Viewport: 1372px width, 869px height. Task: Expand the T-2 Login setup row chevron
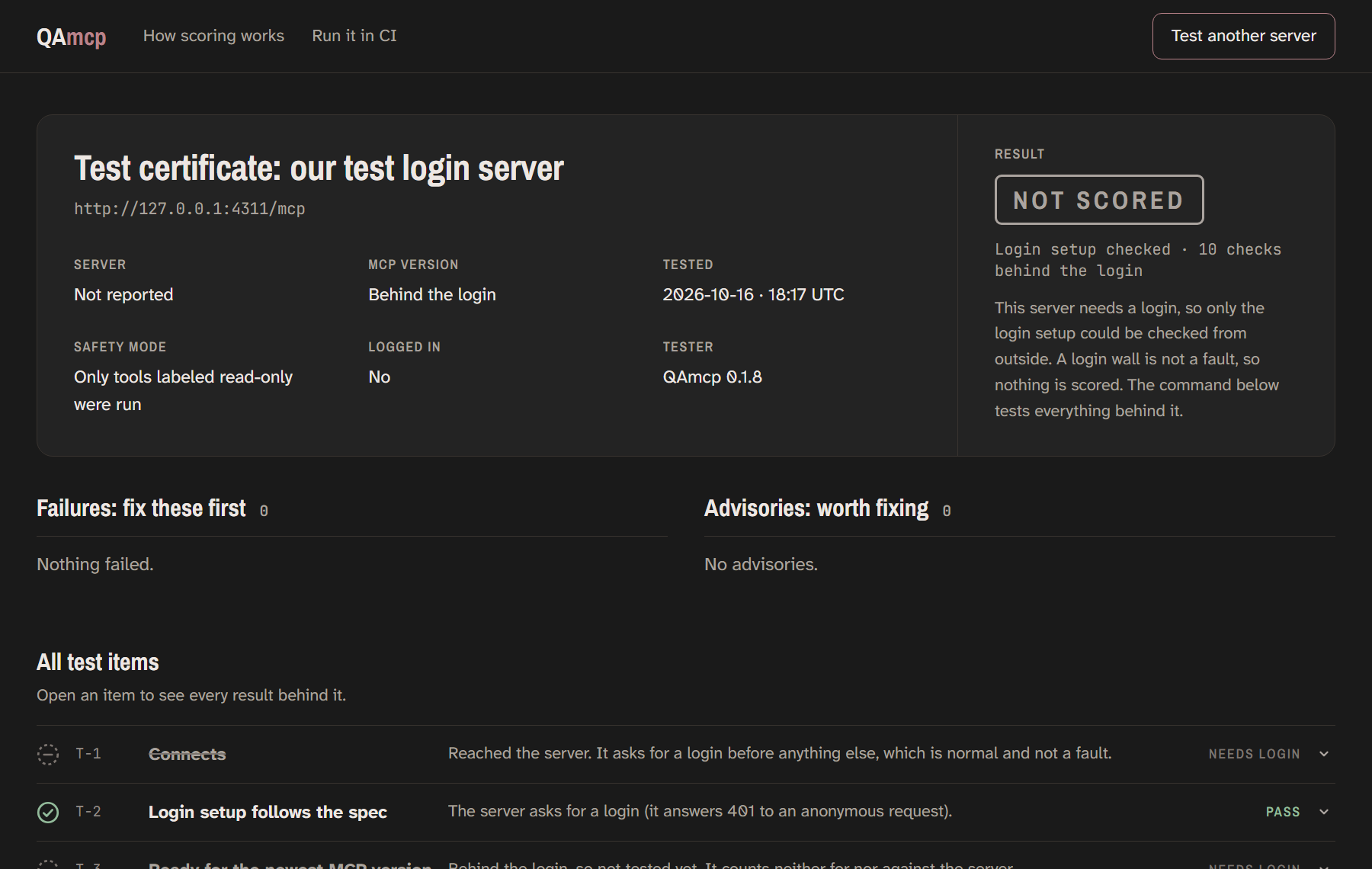[x=1324, y=812]
